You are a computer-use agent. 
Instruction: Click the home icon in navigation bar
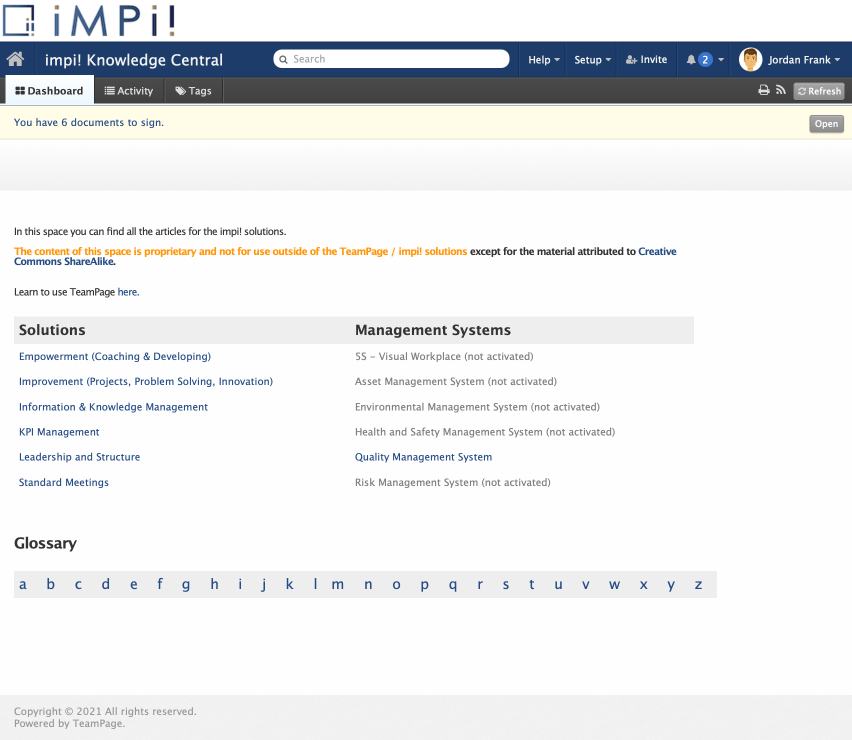tap(15, 60)
